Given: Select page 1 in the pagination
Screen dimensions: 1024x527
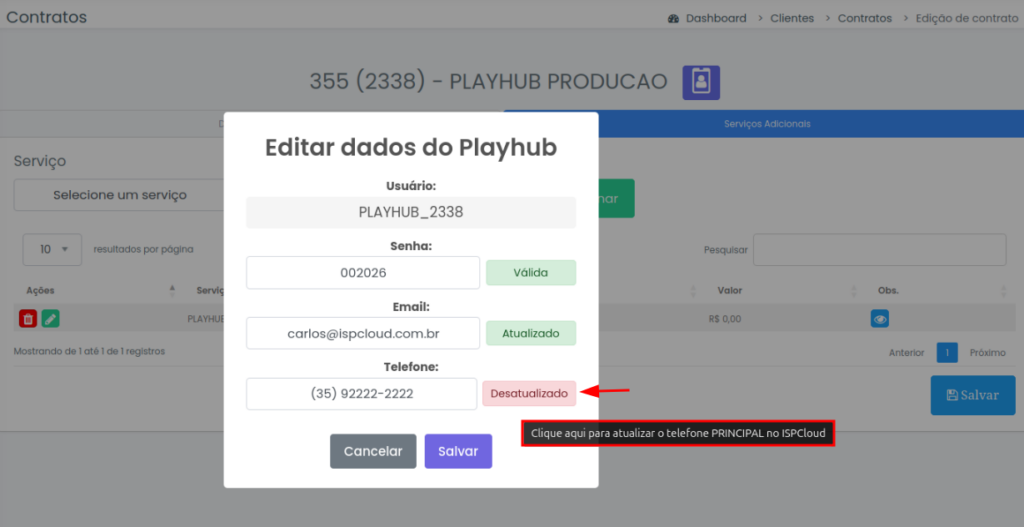Looking at the screenshot, I should pos(947,353).
